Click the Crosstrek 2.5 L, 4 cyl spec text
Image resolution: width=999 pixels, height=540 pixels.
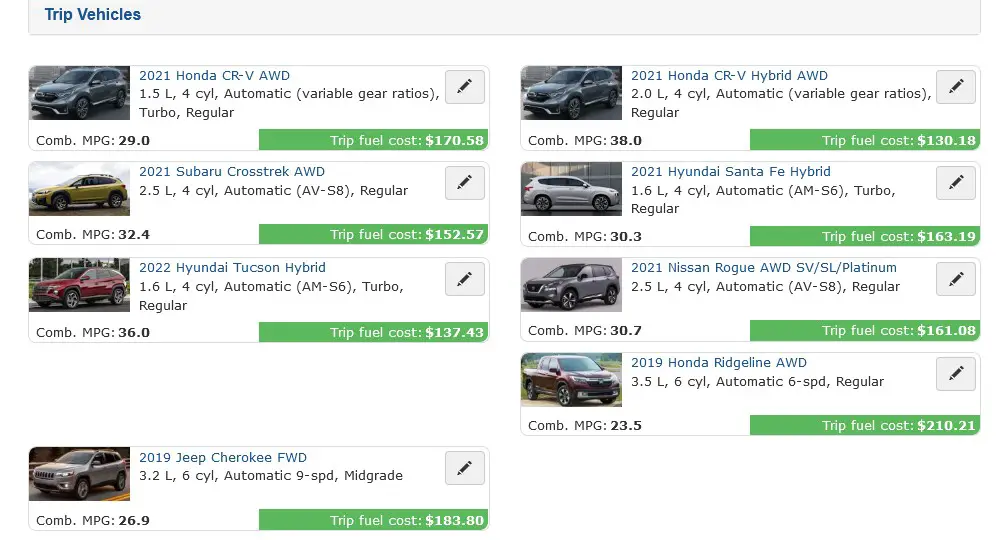click(x=273, y=190)
